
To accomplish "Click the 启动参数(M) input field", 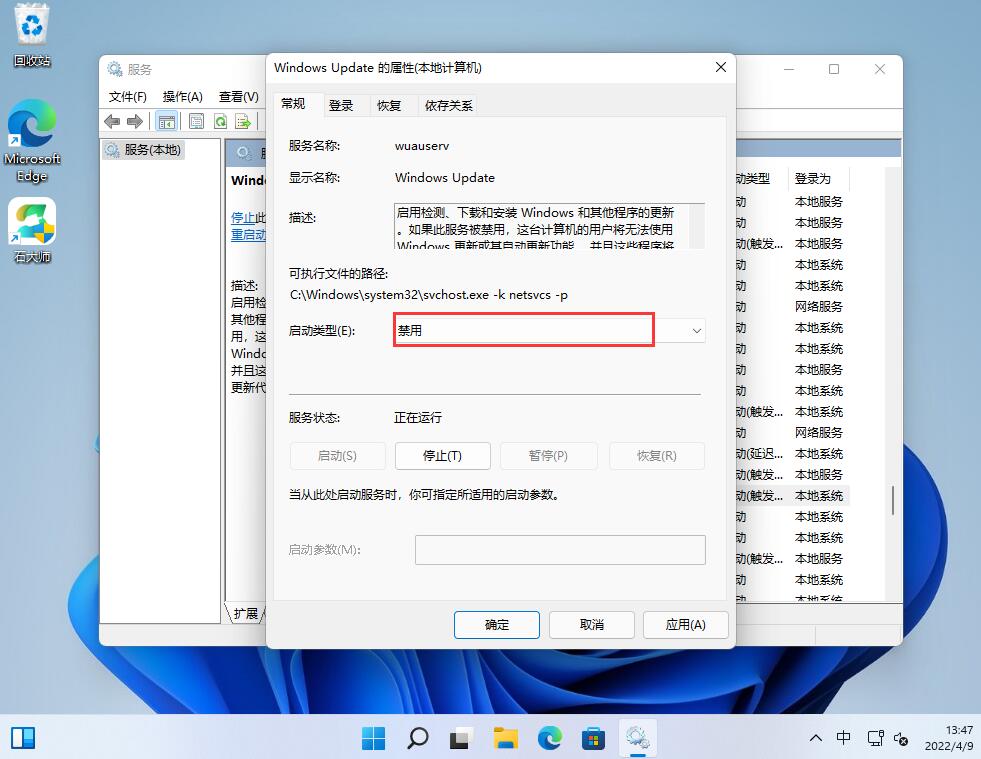I will click(x=559, y=549).
